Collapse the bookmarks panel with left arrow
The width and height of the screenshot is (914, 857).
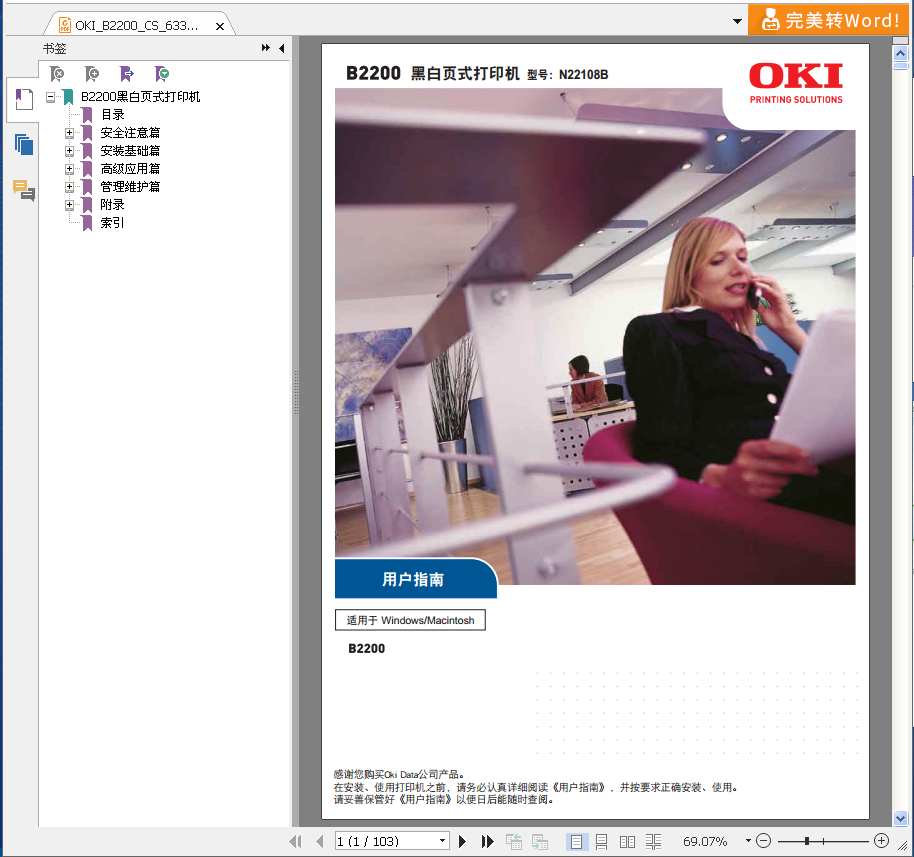click(x=282, y=48)
